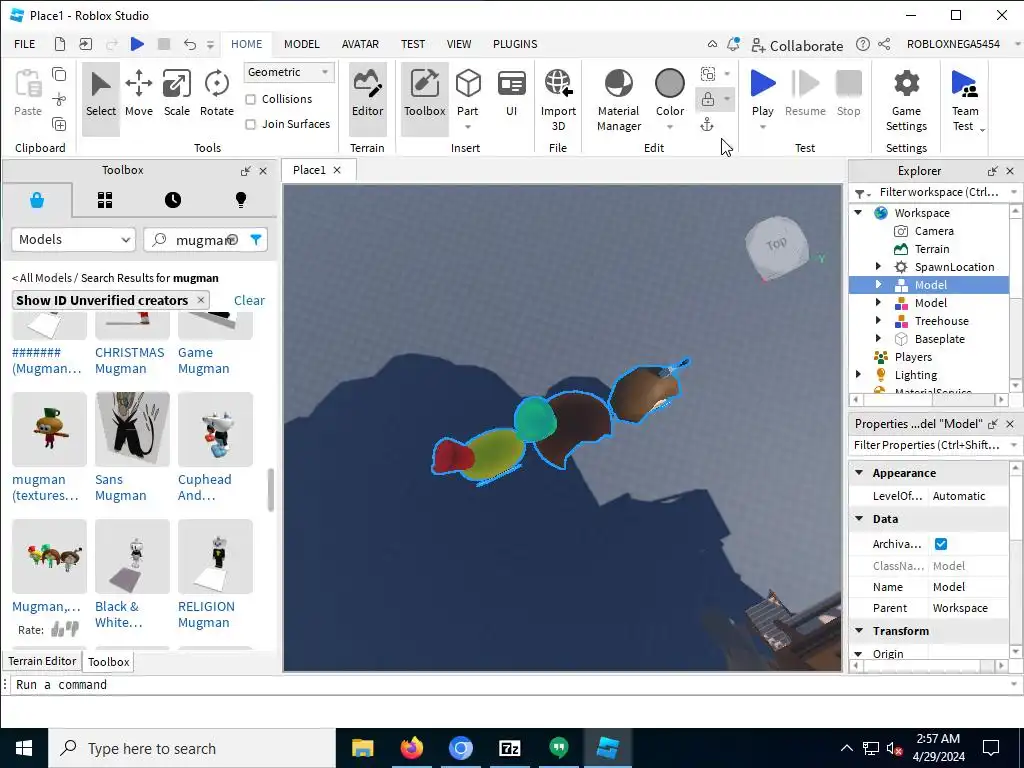The height and width of the screenshot is (768, 1024).
Task: Choose the Rotate tool
Action: (217, 93)
